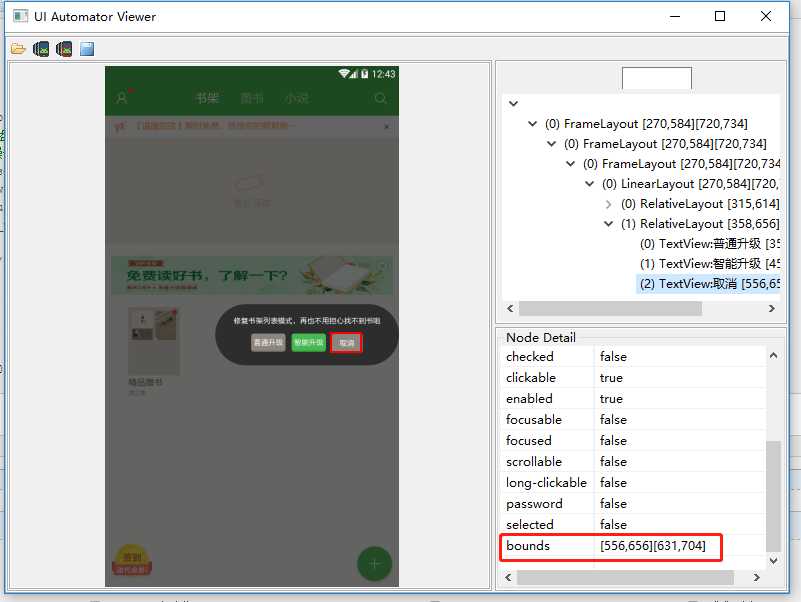Click the tree panel horizontal scrollbar thumb
The width and height of the screenshot is (801, 602).
(610, 309)
